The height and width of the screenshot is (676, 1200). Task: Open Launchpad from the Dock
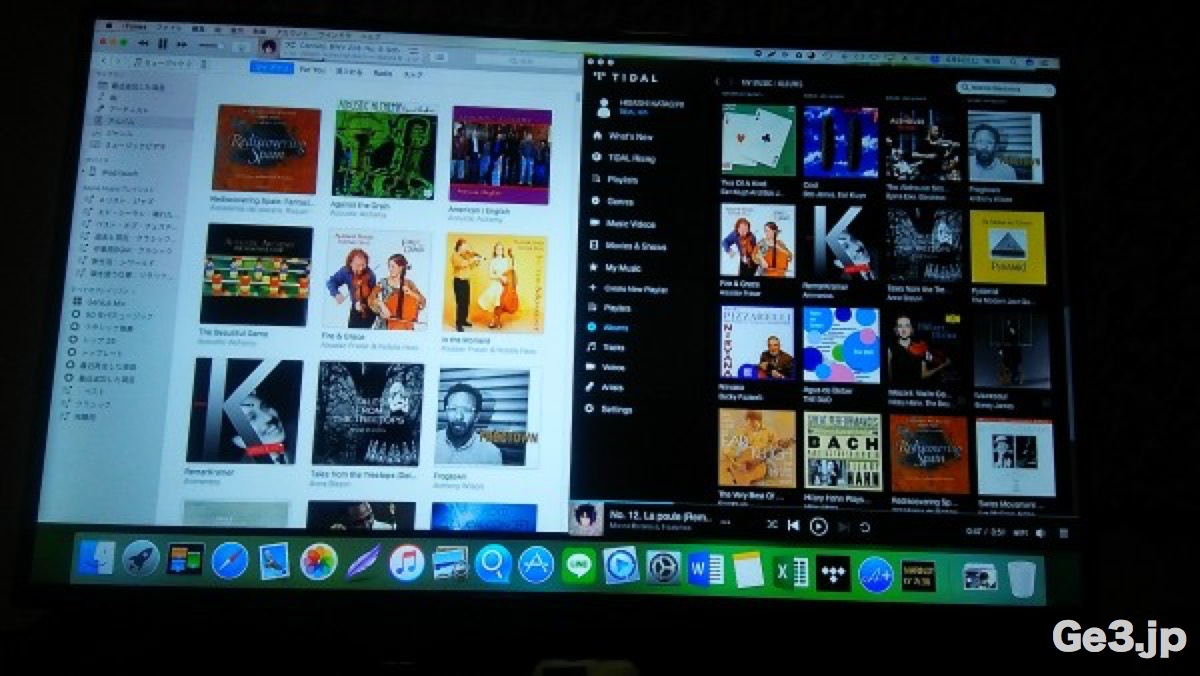141,558
